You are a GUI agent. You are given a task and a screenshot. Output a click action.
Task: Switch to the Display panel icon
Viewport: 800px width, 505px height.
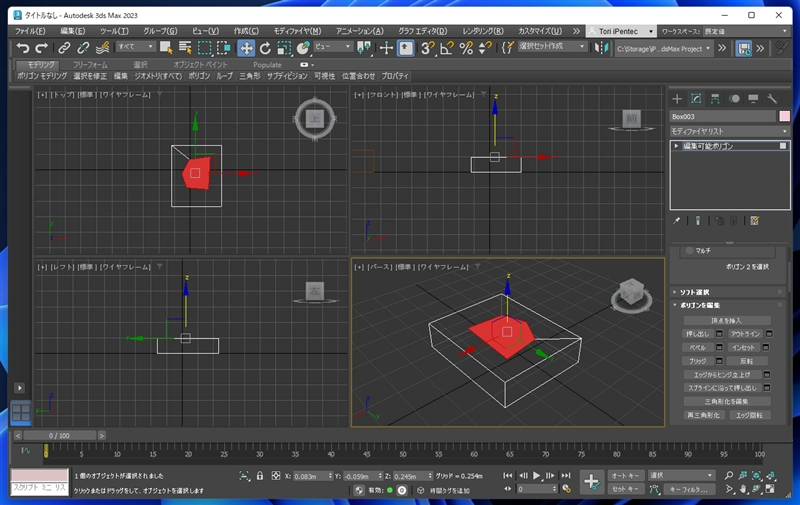pos(753,99)
